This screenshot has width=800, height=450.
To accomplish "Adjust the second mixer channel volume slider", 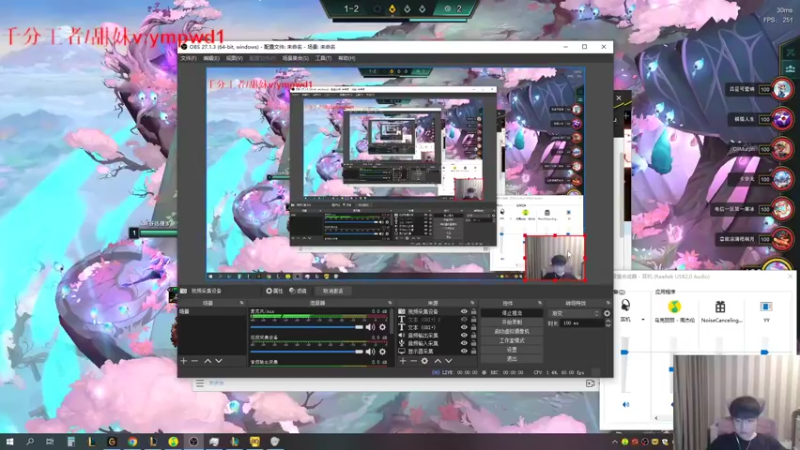I will (x=307, y=352).
